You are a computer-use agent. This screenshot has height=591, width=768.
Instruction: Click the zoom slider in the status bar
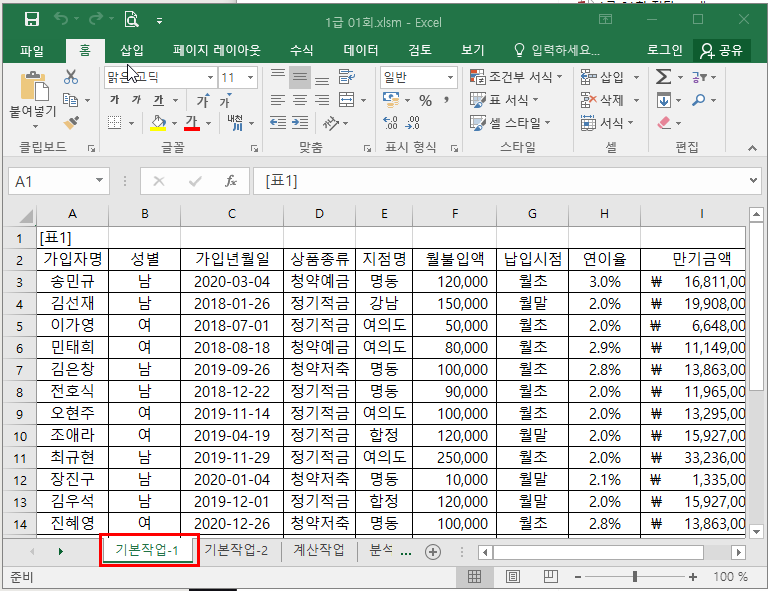pos(640,577)
